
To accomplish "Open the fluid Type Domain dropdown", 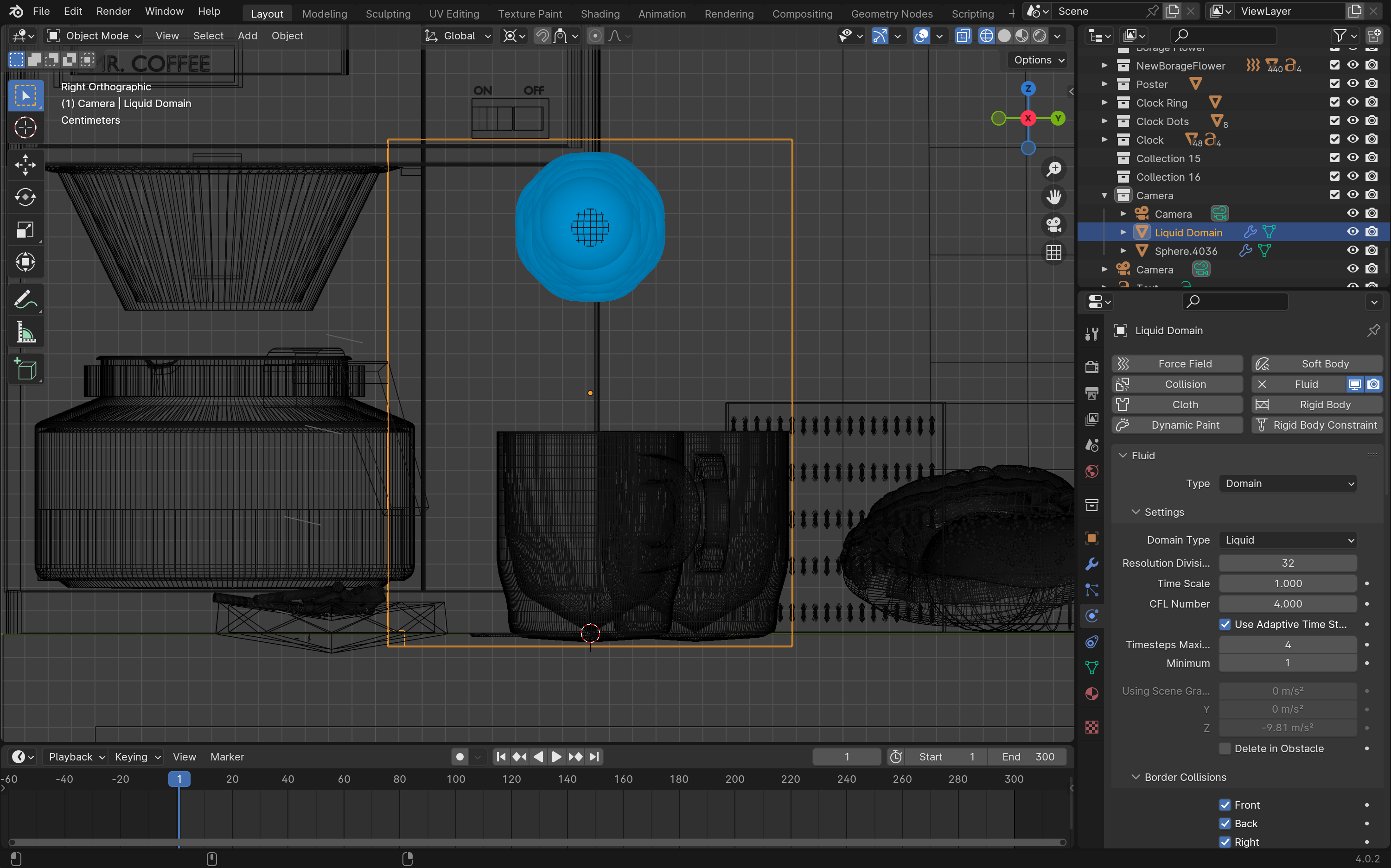I will click(x=1288, y=483).
